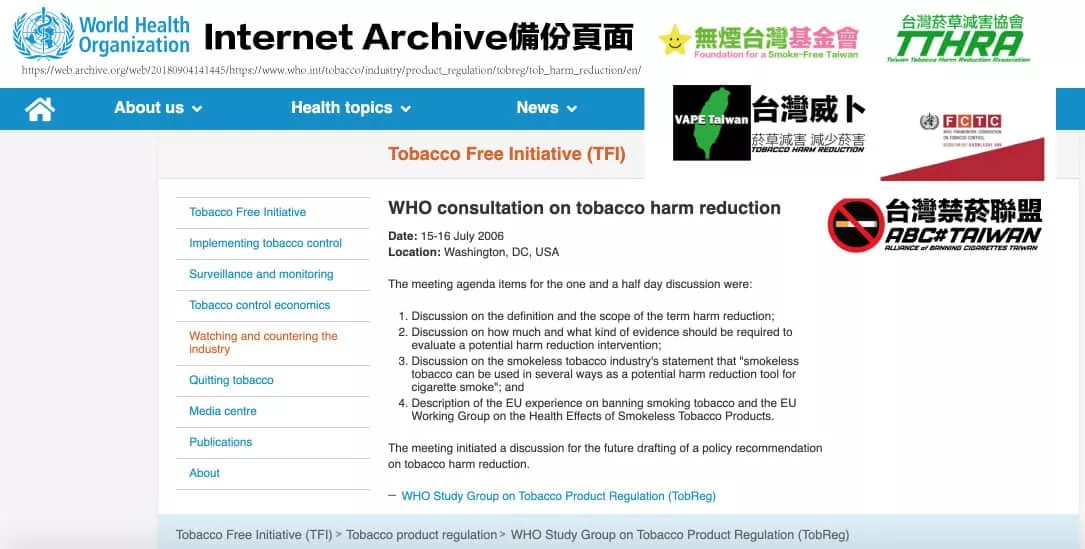Viewport: 1085px width, 549px height.
Task: Click the WHO consultation on tobacco harm reduction title
Action: (x=584, y=208)
